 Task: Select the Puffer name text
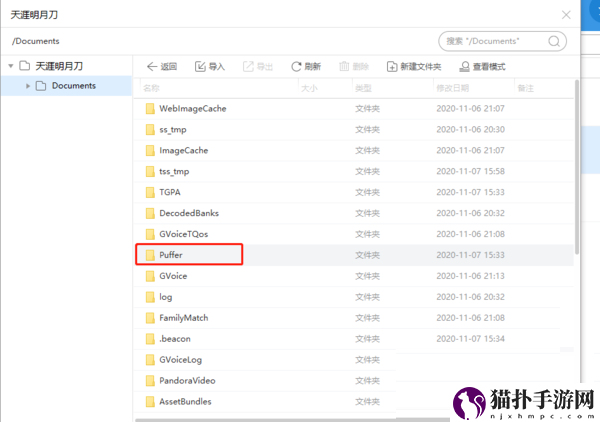point(171,255)
